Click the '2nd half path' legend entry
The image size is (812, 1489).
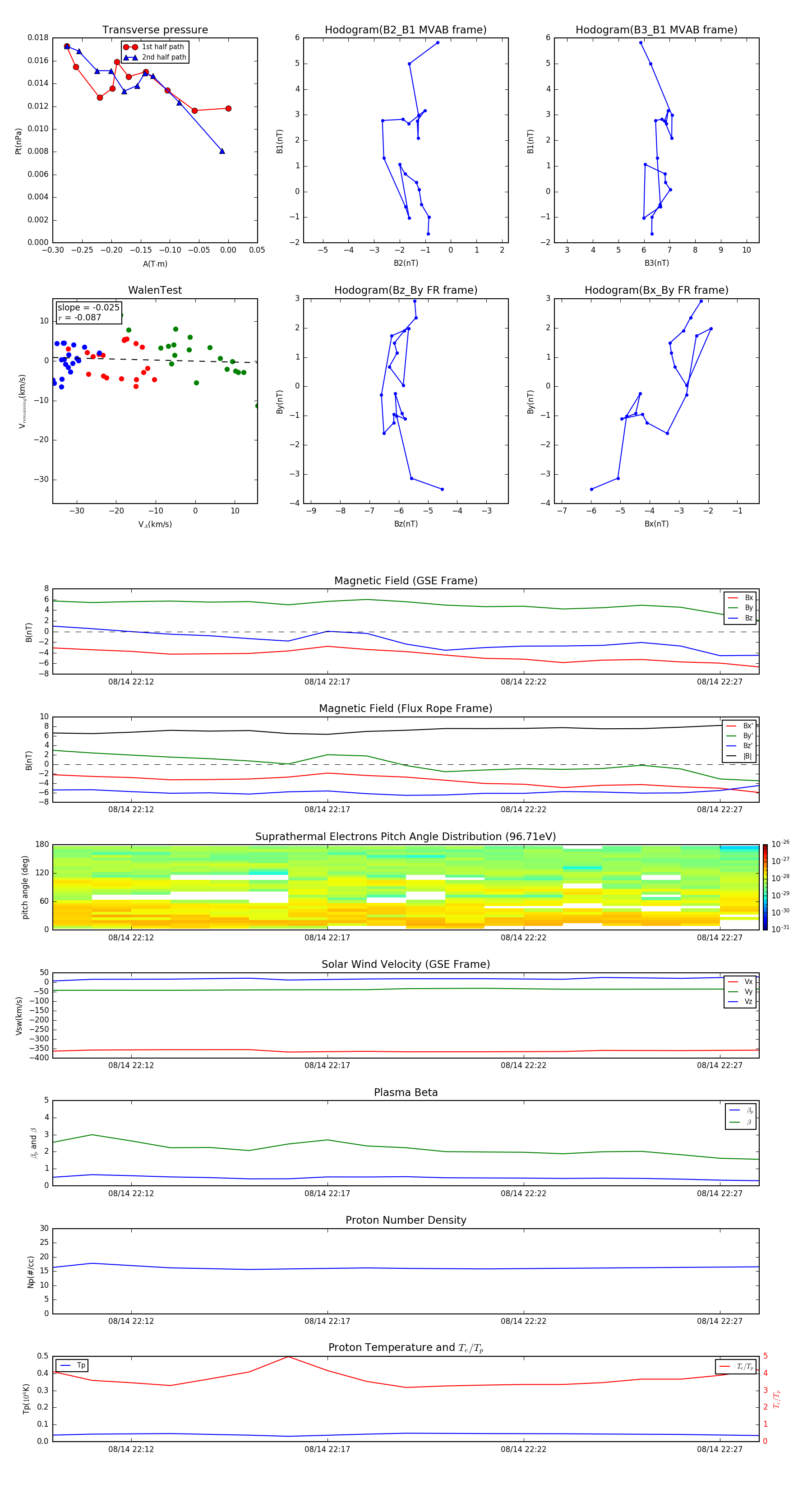pos(154,57)
